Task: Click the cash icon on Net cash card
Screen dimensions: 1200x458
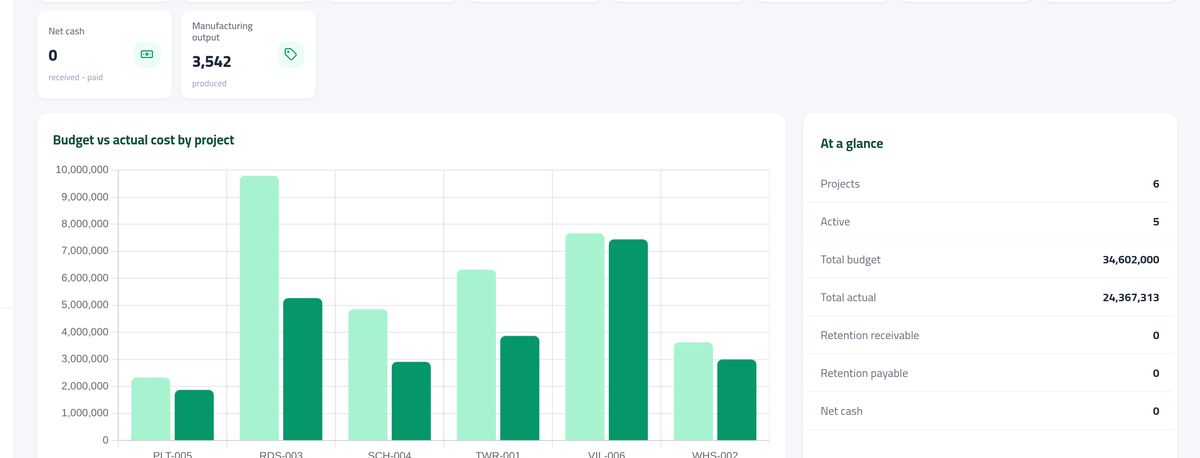Action: (x=147, y=54)
